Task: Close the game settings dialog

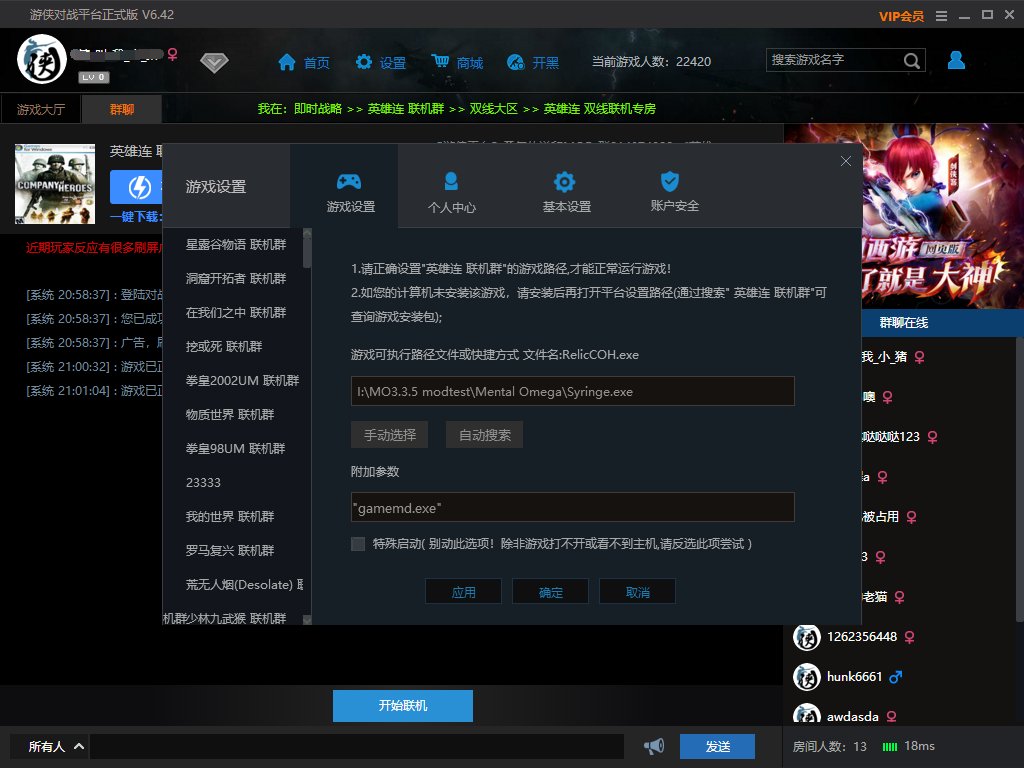Action: click(846, 161)
